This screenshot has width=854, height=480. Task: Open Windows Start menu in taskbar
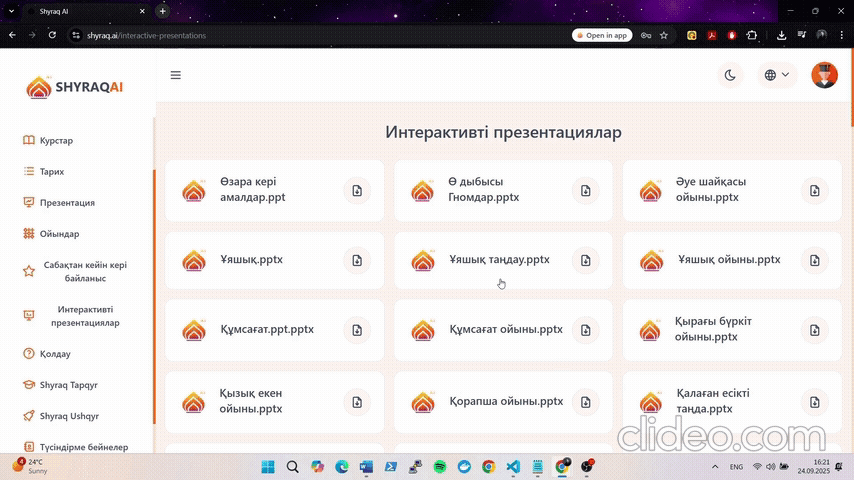(x=268, y=467)
